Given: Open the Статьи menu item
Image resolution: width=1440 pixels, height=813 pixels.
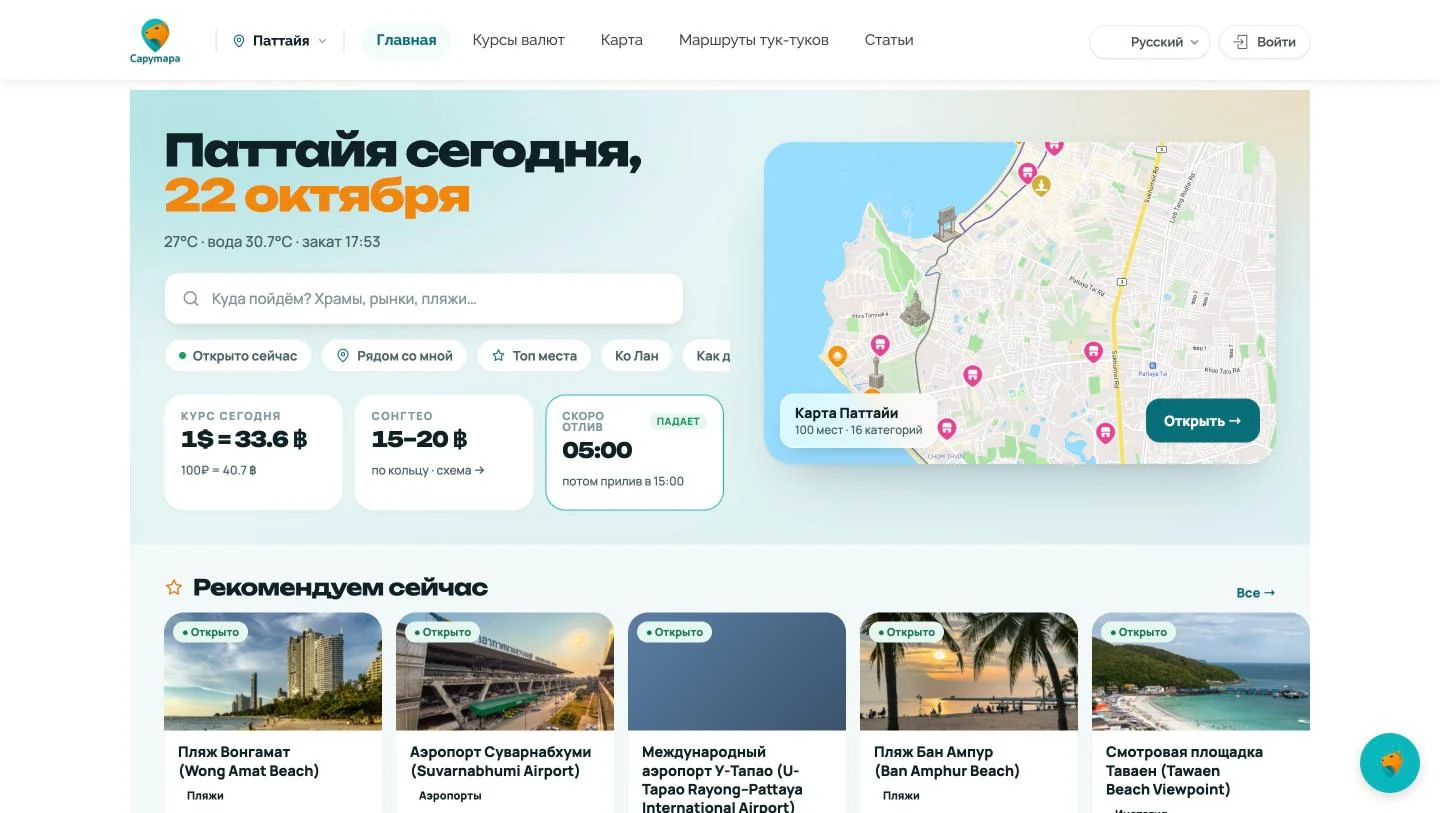Looking at the screenshot, I should click(x=889, y=40).
